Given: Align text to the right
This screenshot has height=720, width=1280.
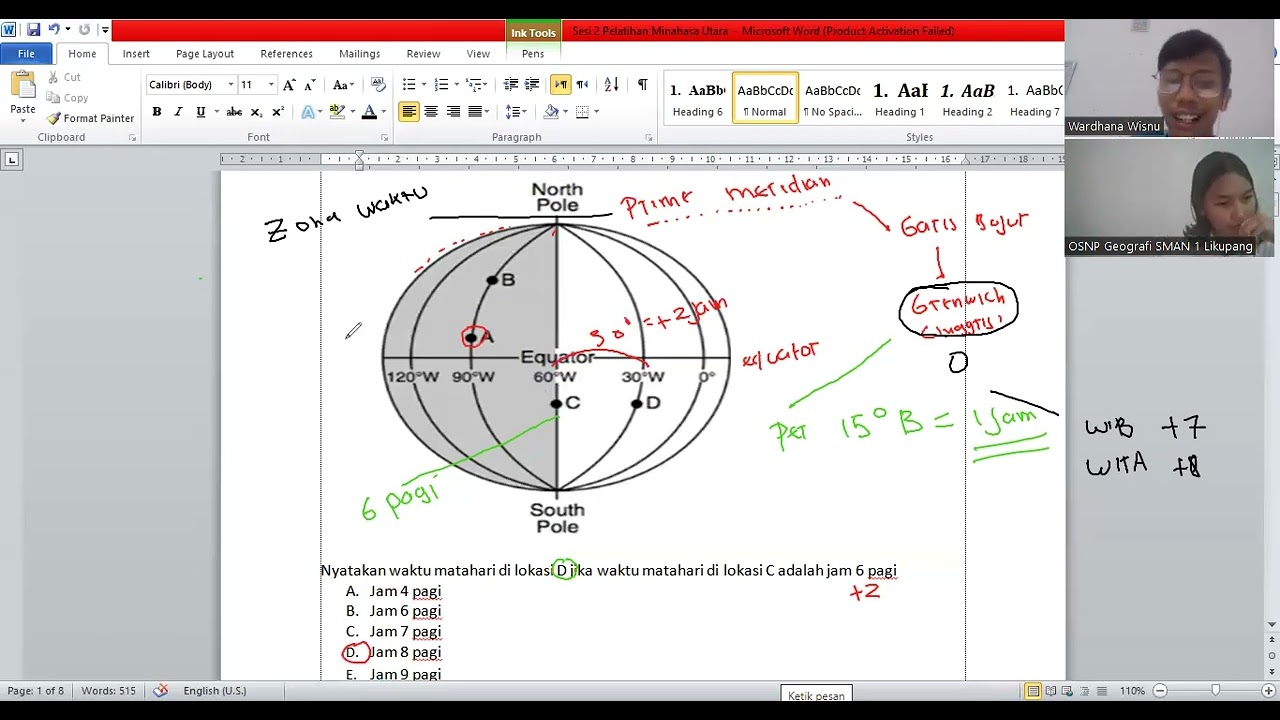Looking at the screenshot, I should click(x=453, y=112).
